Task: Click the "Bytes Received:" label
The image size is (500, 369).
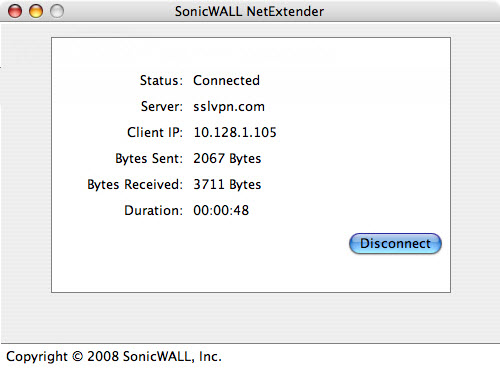Action: pyautogui.click(x=135, y=184)
